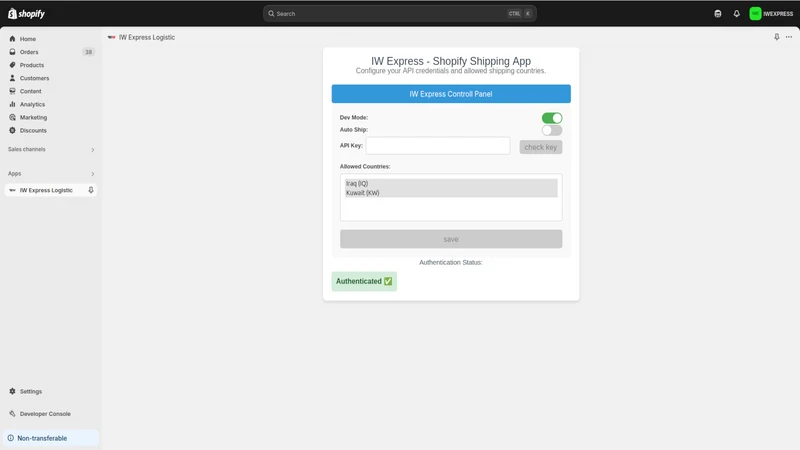Open the store sidekick icon in top bar

(x=718, y=14)
